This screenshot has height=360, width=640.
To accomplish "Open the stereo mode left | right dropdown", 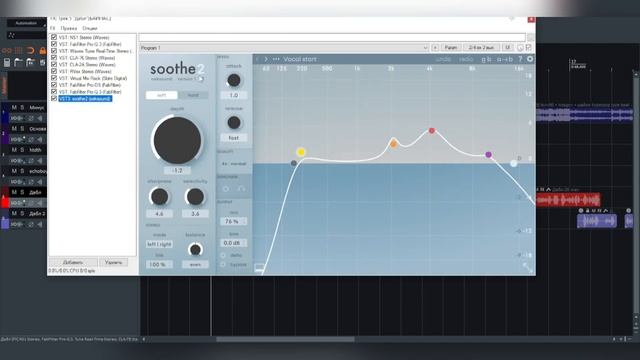I will [x=159, y=244].
